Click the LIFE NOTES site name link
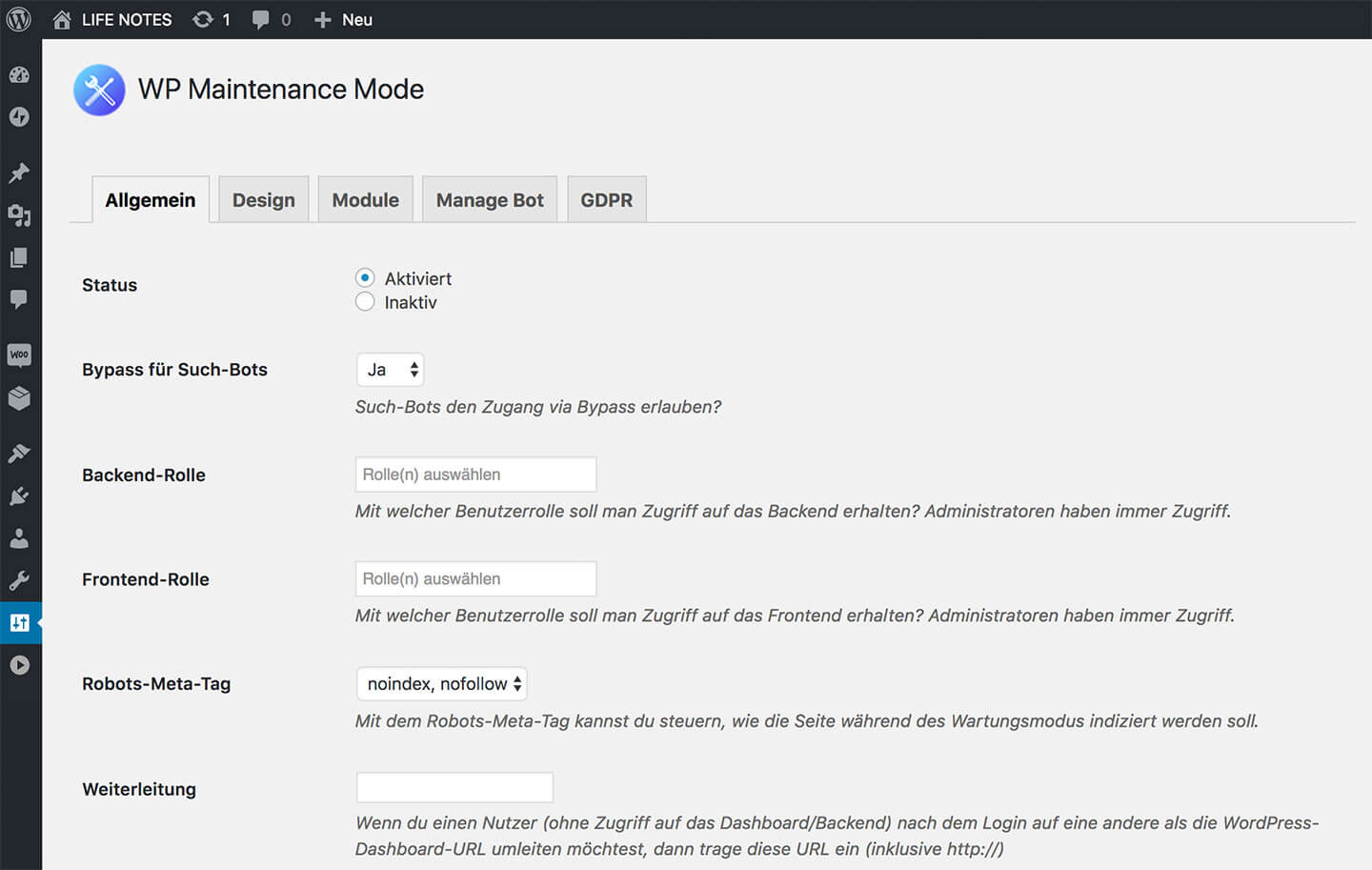 [x=127, y=19]
